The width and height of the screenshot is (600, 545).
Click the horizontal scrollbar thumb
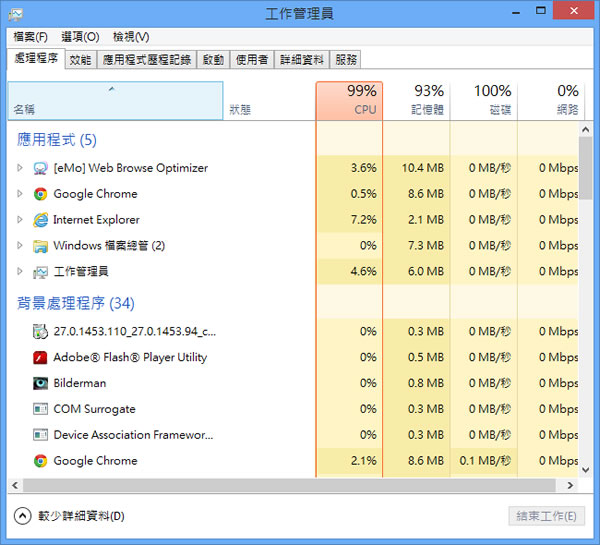coord(289,485)
